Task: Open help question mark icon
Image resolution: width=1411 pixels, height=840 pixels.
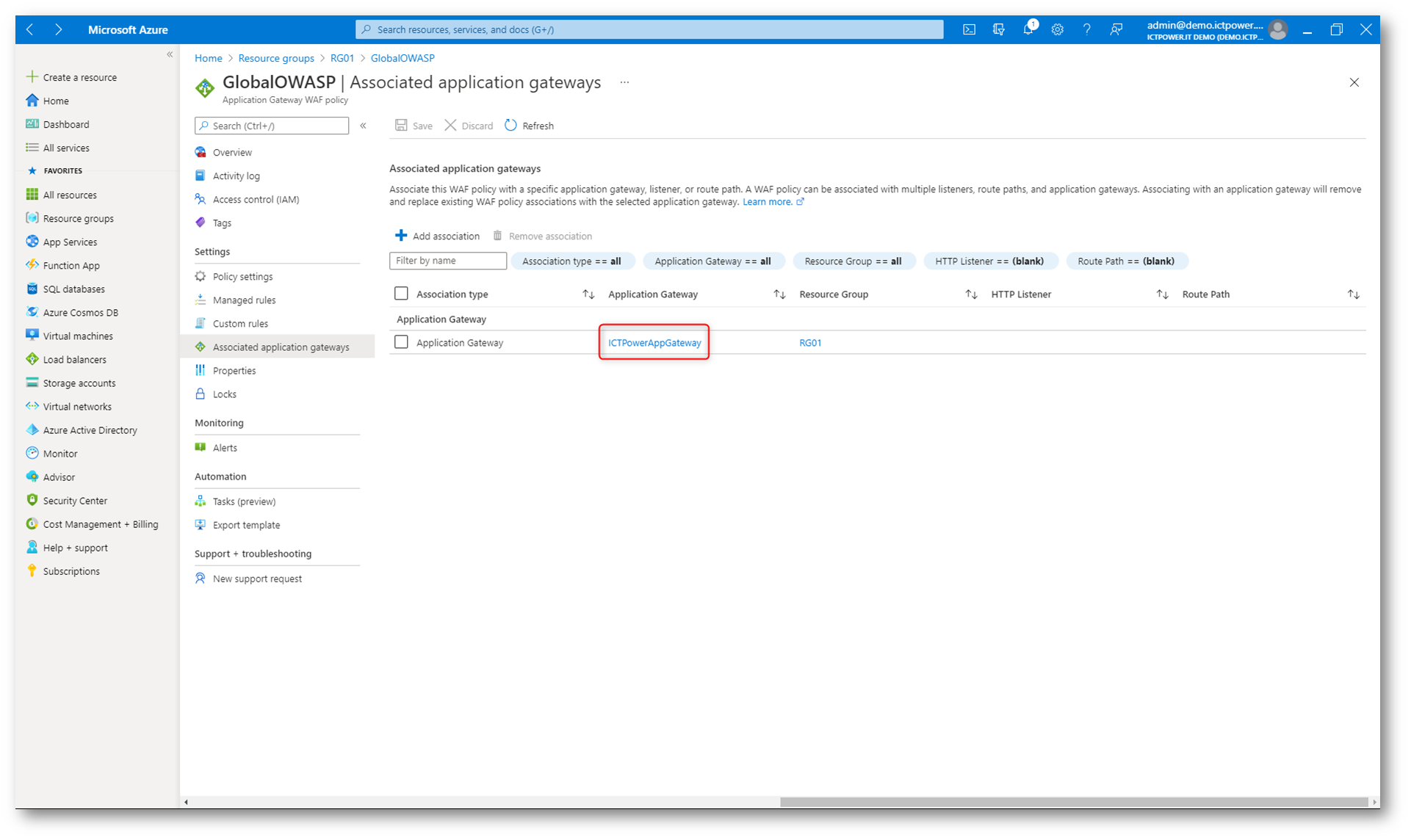Action: coord(1086,29)
